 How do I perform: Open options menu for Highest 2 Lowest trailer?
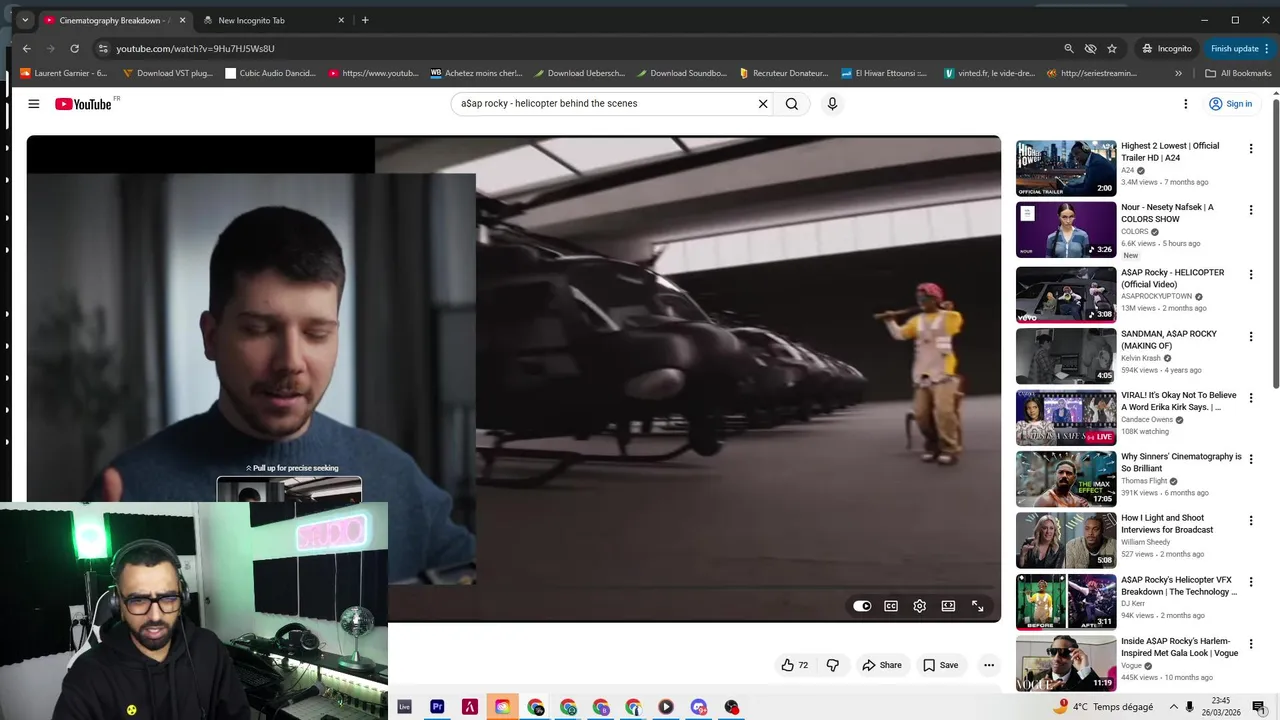(1250, 149)
